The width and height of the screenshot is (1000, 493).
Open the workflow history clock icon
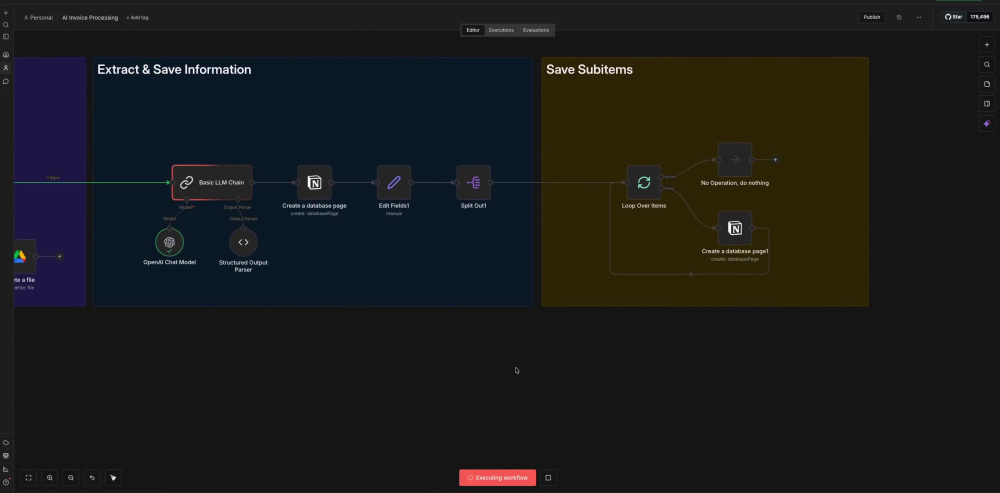point(899,17)
